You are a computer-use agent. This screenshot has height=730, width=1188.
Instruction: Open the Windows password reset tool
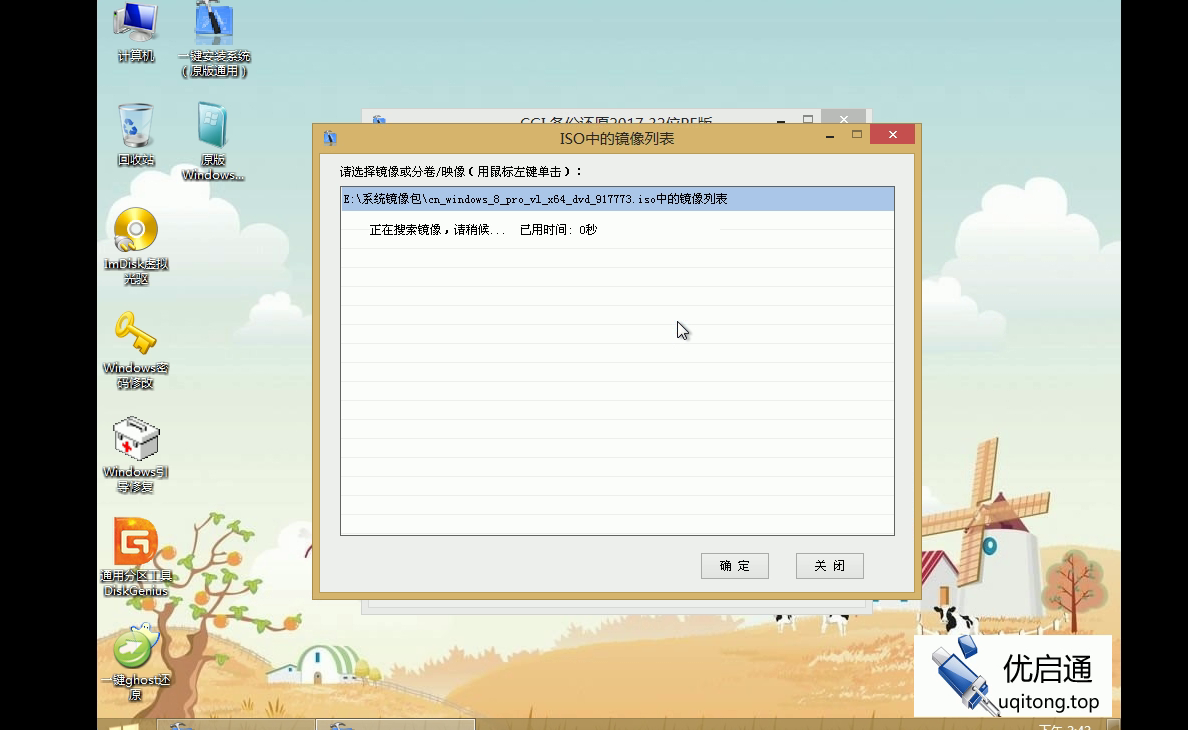(135, 334)
